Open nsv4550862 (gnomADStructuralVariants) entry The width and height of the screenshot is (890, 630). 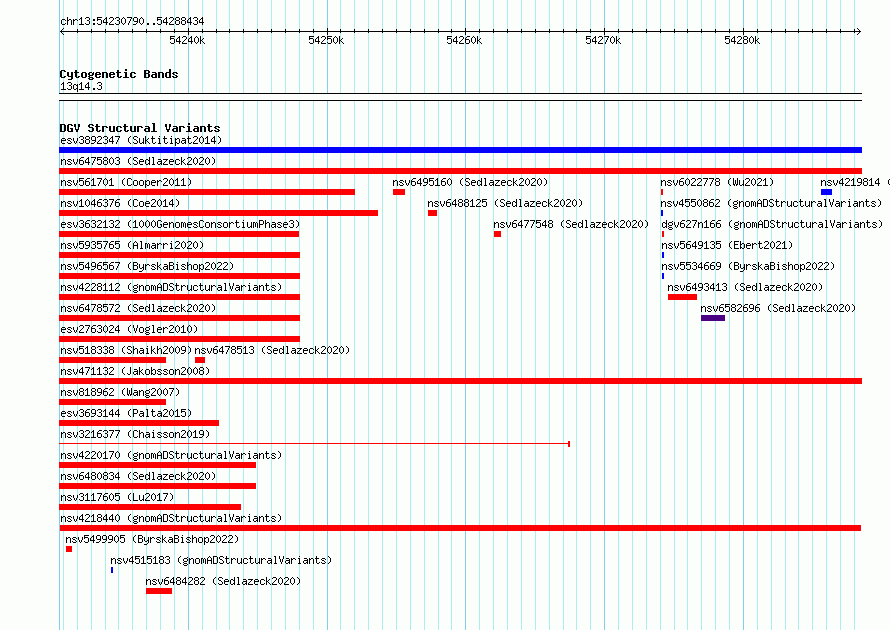[x=771, y=203]
